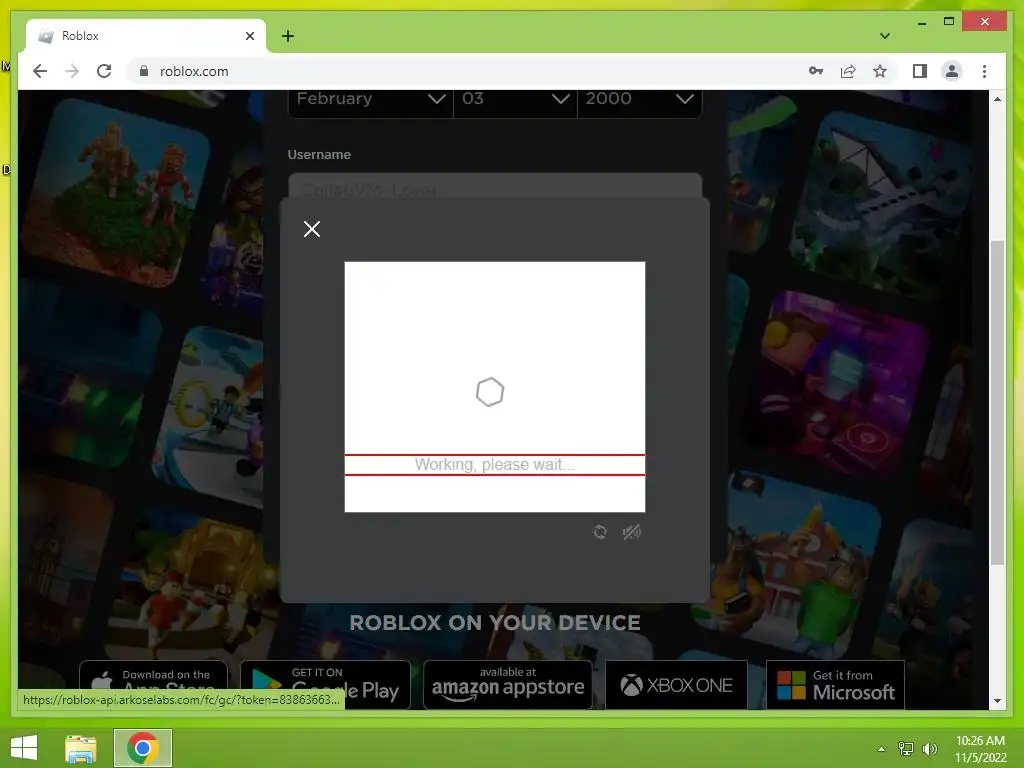View site info via the padlock icon
Viewport: 1024px width, 768px height.
point(144,71)
